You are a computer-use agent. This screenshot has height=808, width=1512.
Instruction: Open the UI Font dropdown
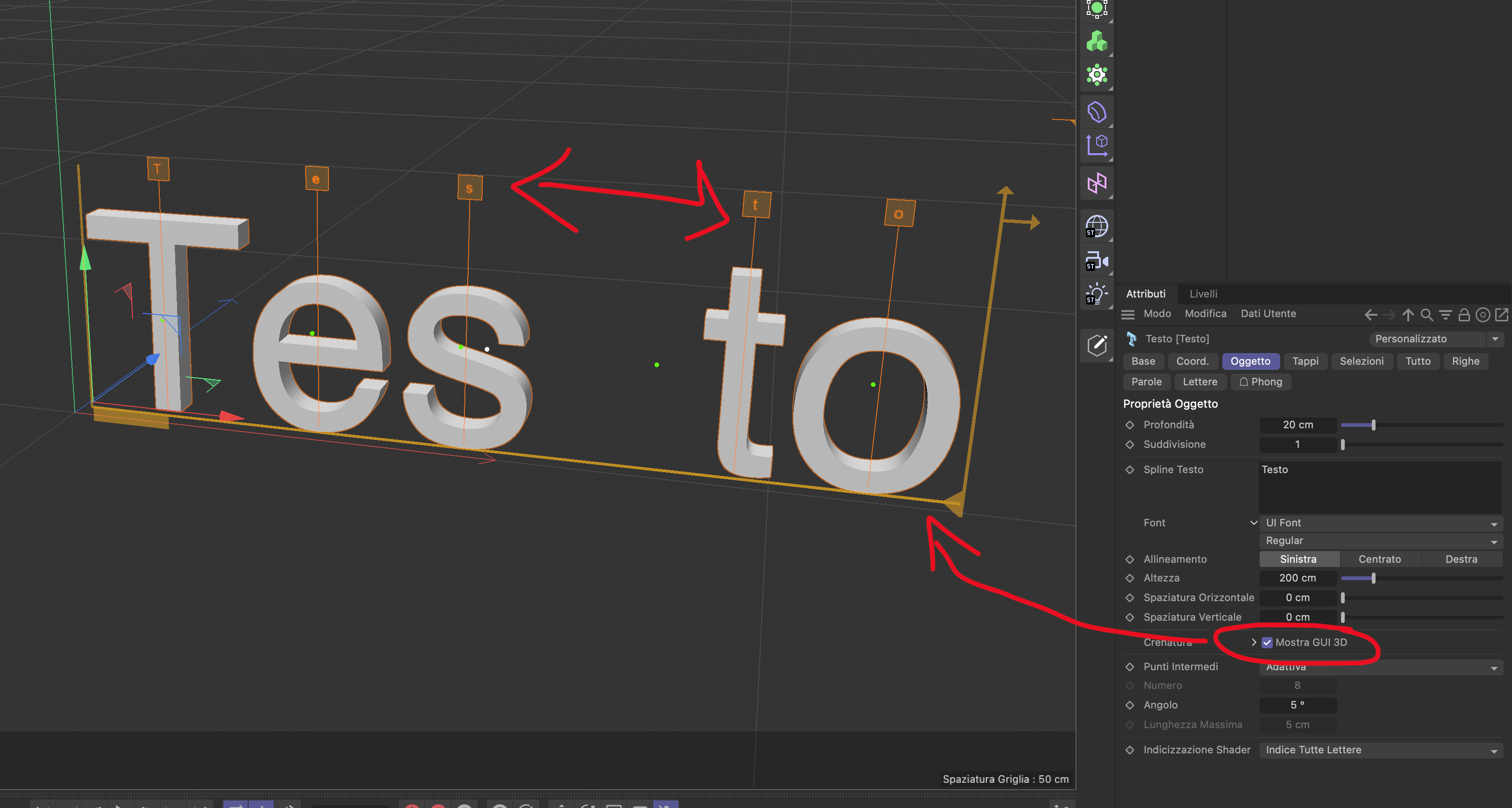point(1379,523)
